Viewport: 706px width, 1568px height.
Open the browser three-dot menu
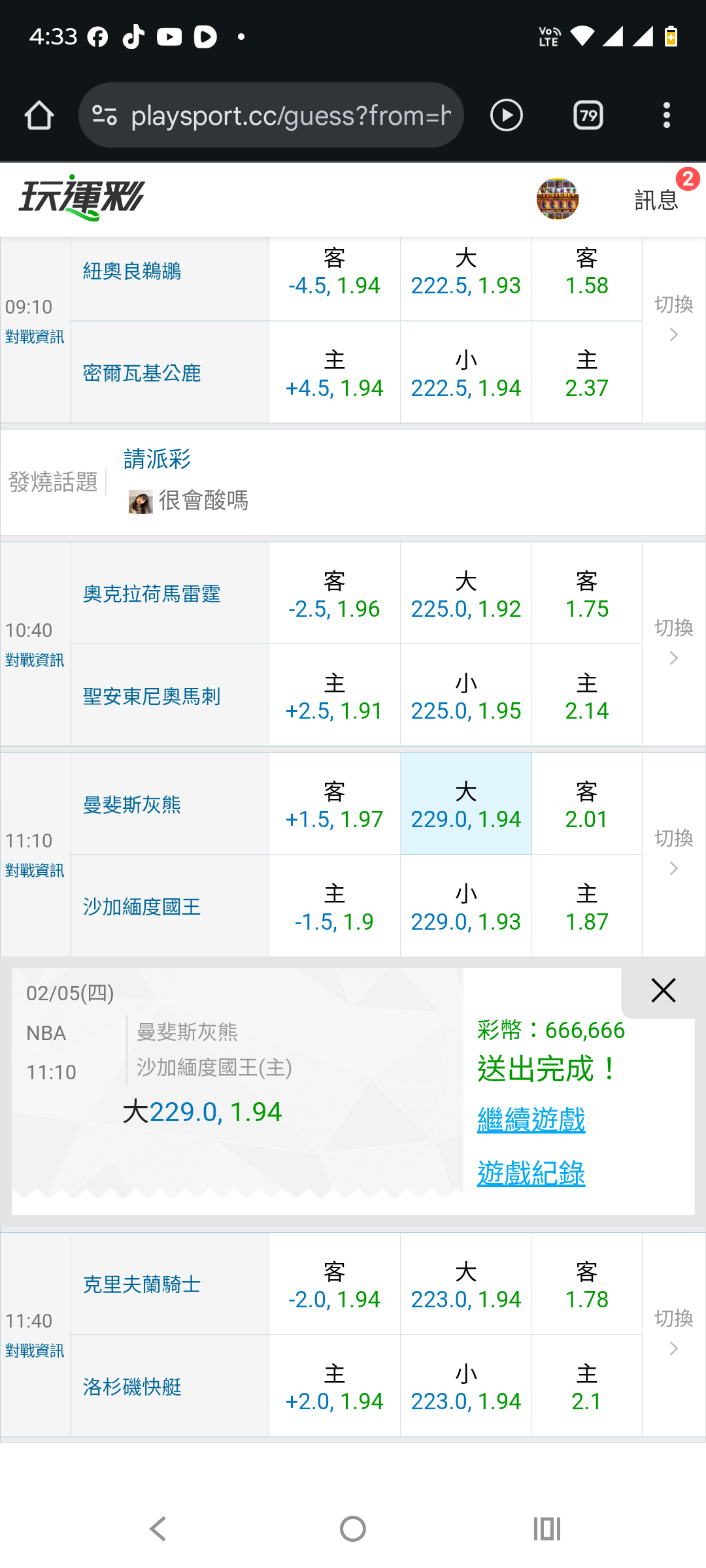666,116
